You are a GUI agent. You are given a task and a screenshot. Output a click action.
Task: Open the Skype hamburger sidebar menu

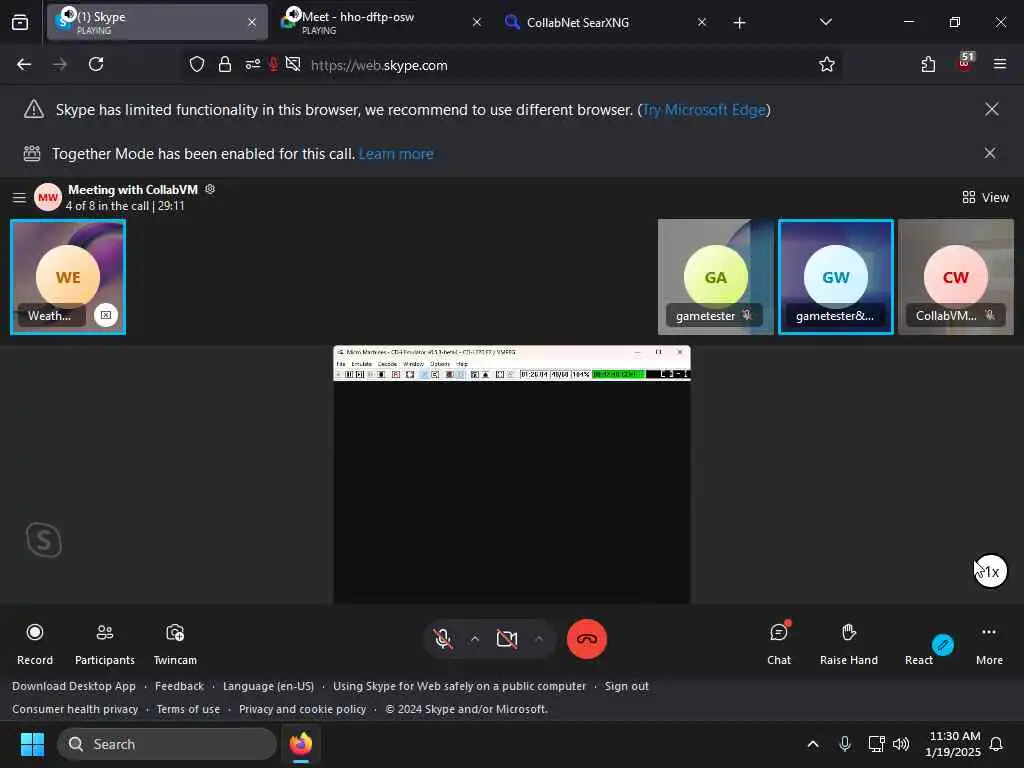pos(19,197)
